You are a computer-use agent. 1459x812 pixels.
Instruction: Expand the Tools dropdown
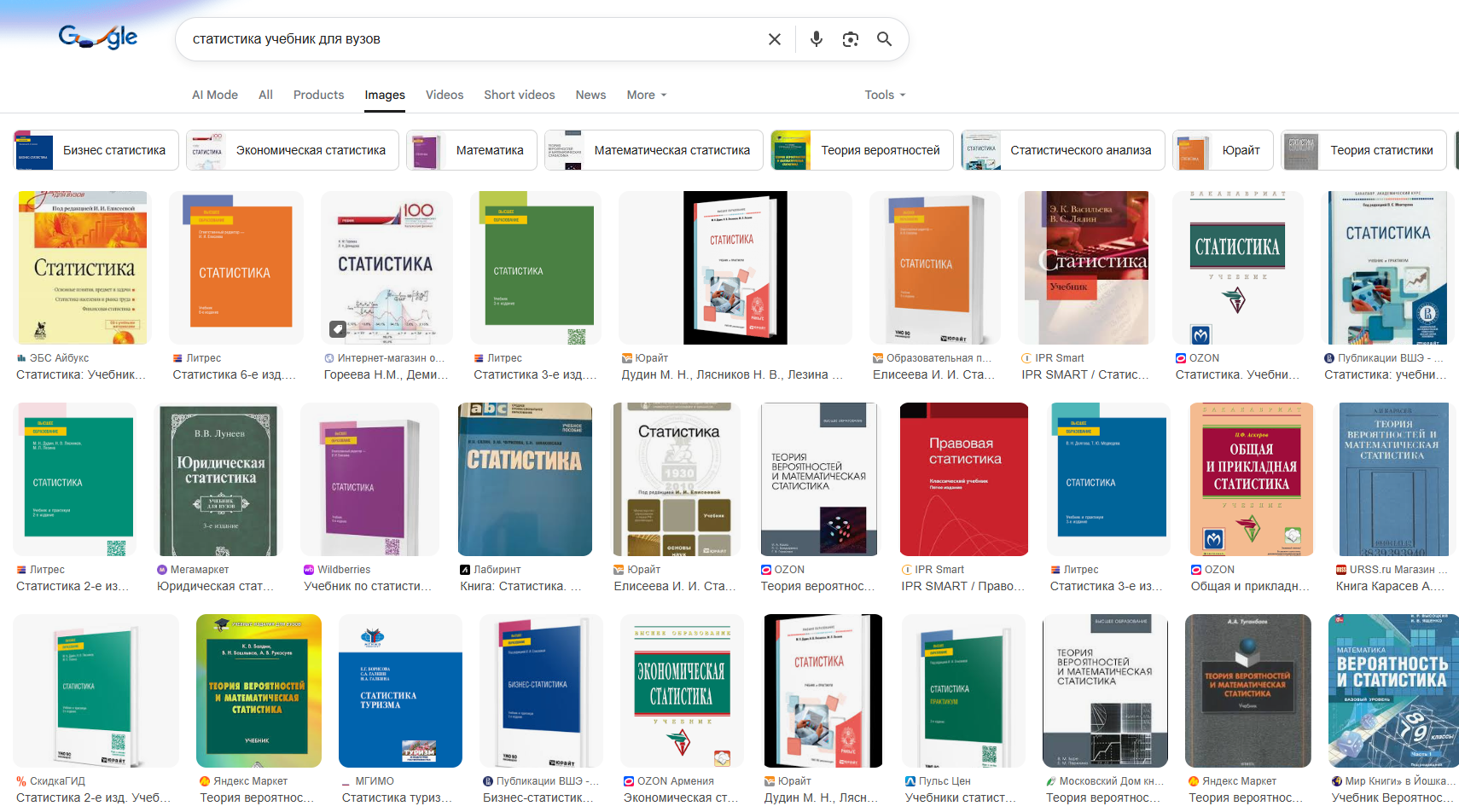point(885,95)
